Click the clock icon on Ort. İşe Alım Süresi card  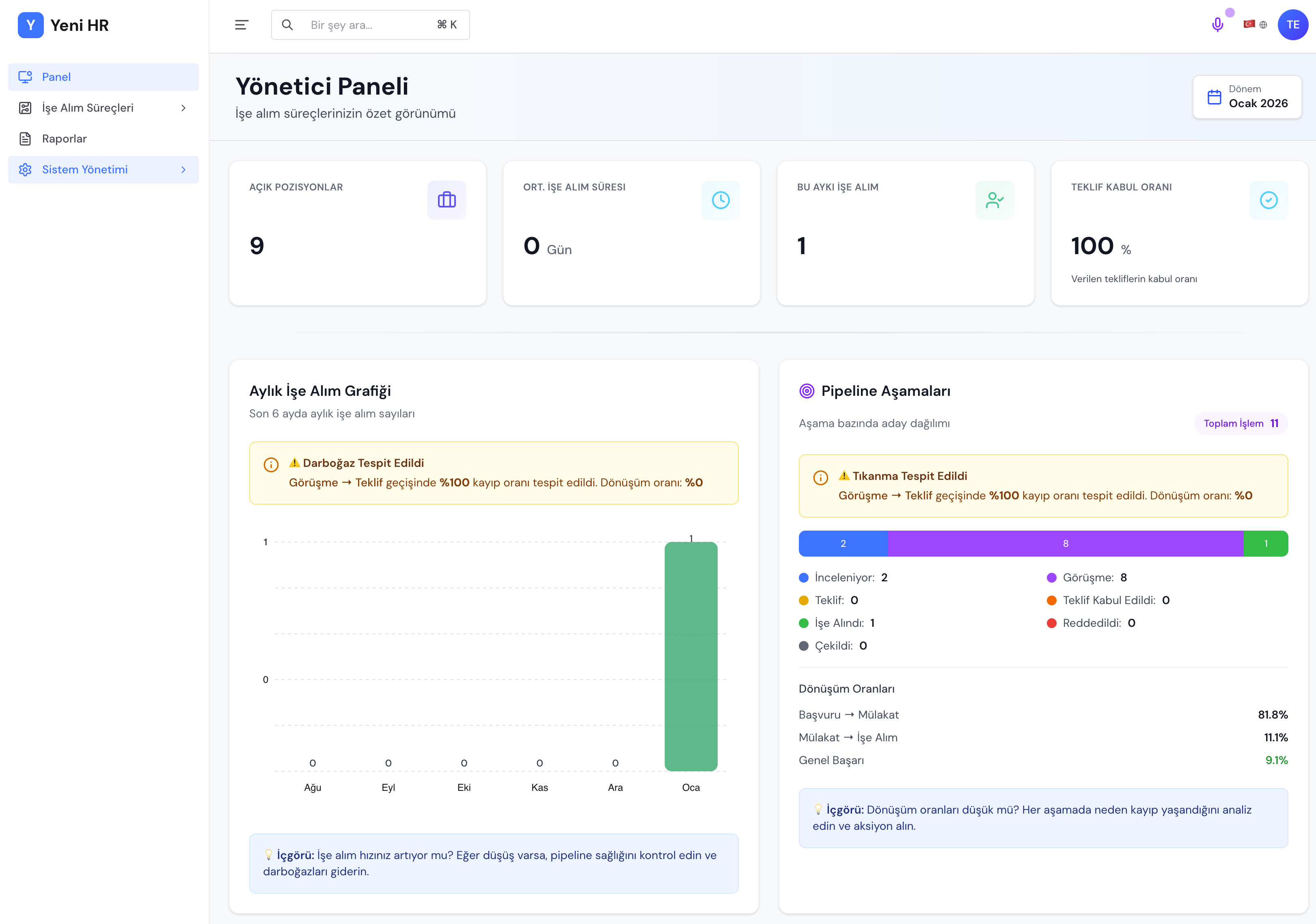click(721, 200)
